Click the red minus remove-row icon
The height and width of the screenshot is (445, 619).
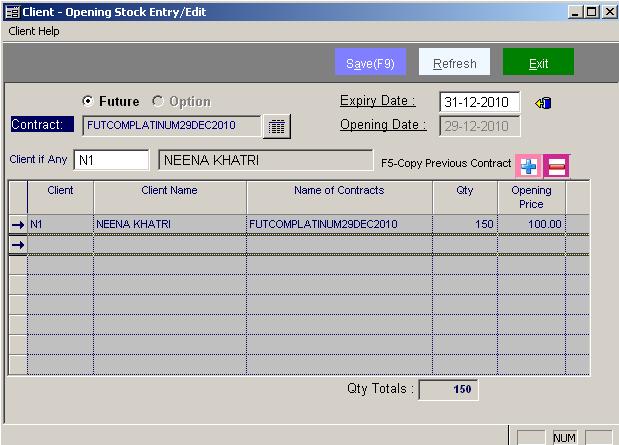[x=555, y=166]
